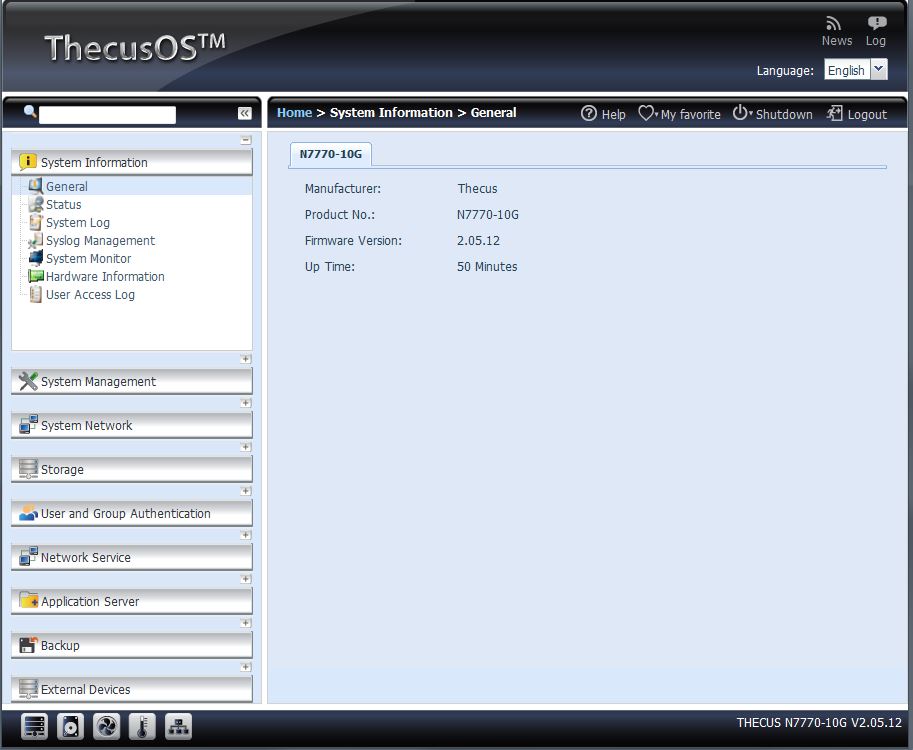913x750 pixels.
Task: Click the network status icon in bottom bar
Action: (178, 726)
